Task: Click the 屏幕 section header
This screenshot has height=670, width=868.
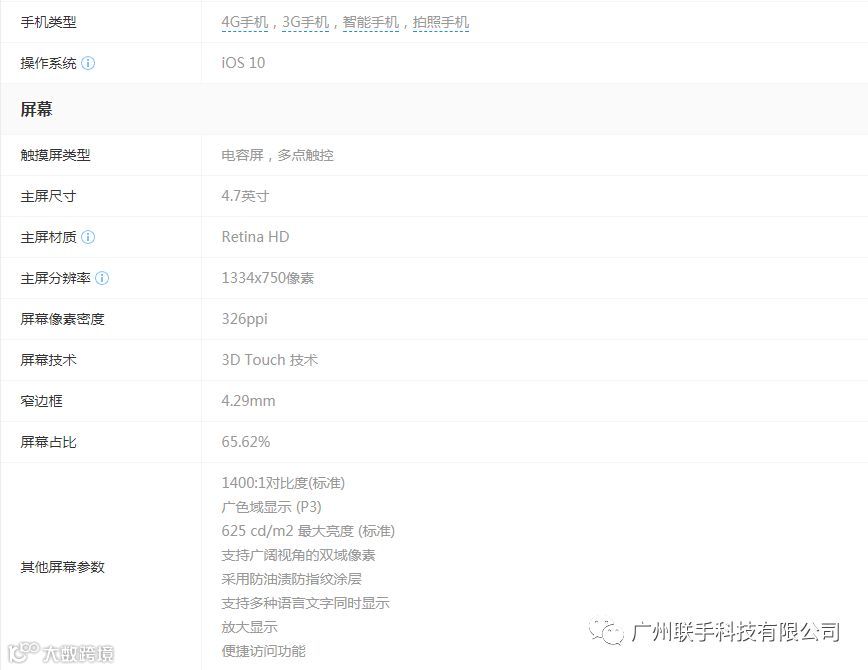Action: pyautogui.click(x=37, y=109)
